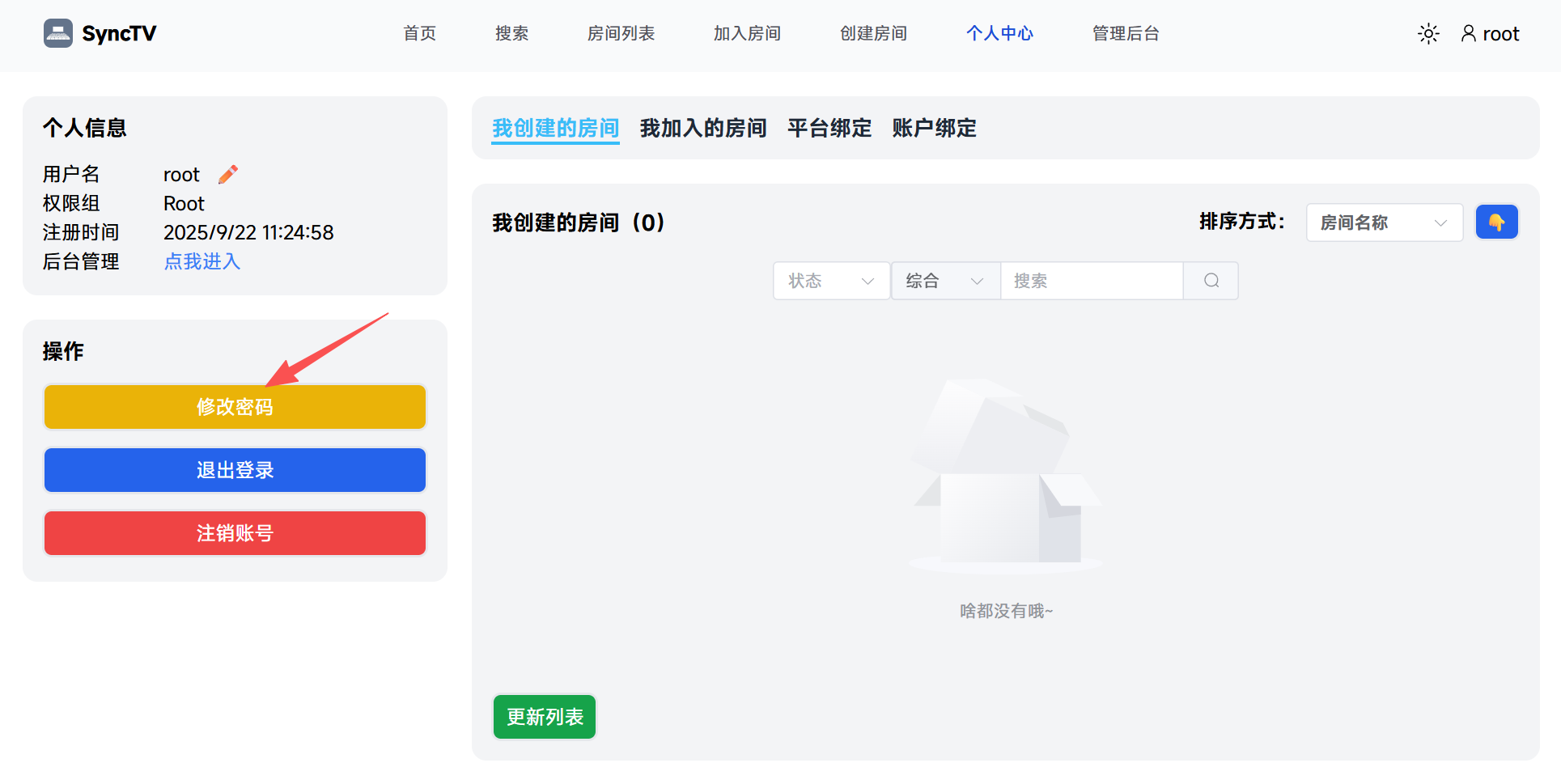Click the 搜索 room input field
The image size is (1561, 784).
click(x=1092, y=281)
